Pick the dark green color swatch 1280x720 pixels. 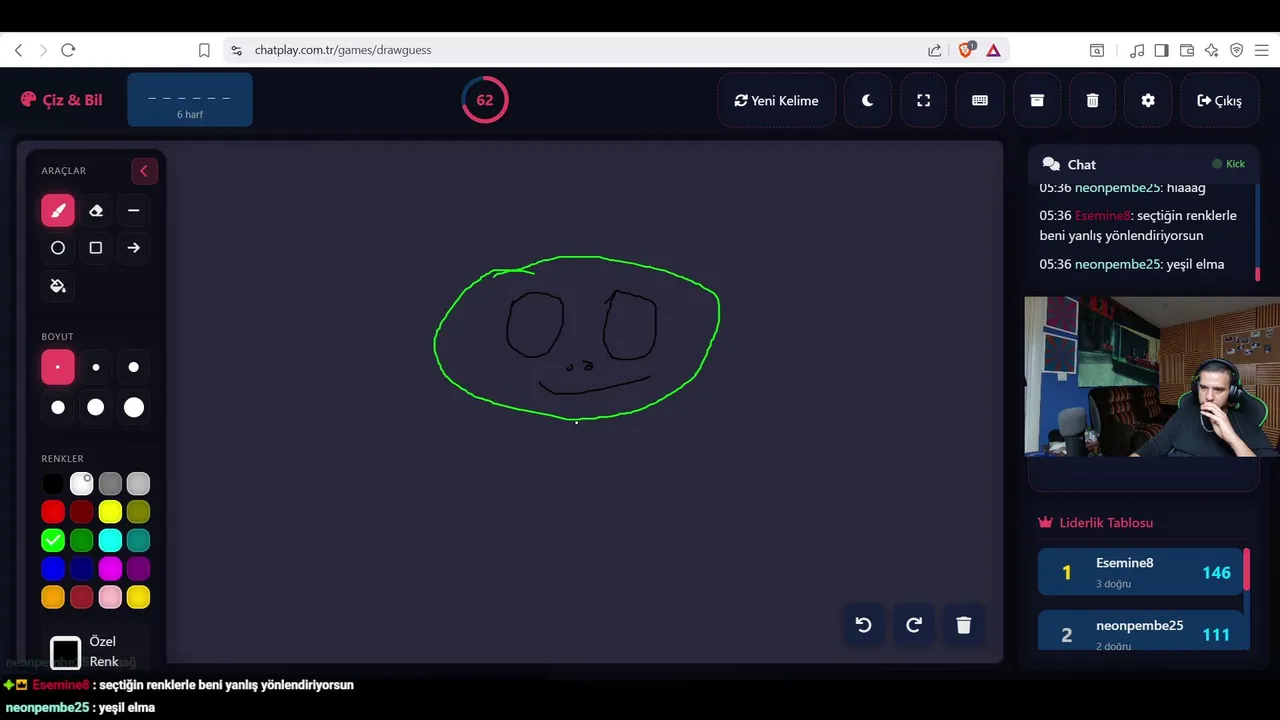(x=82, y=541)
